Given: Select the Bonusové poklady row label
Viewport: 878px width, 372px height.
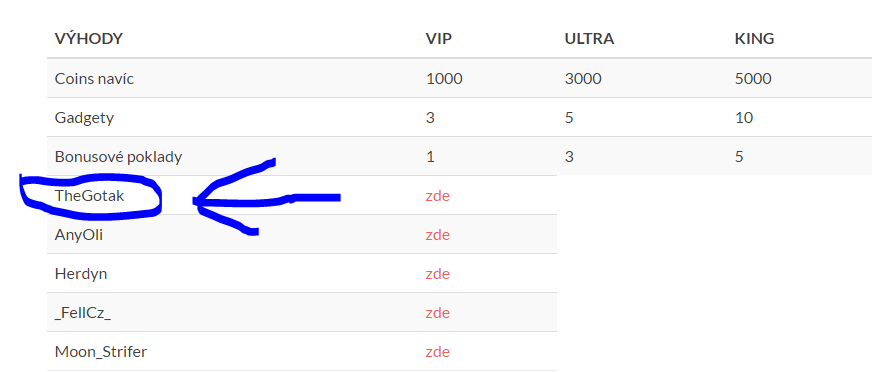Looking at the screenshot, I should click(118, 157).
